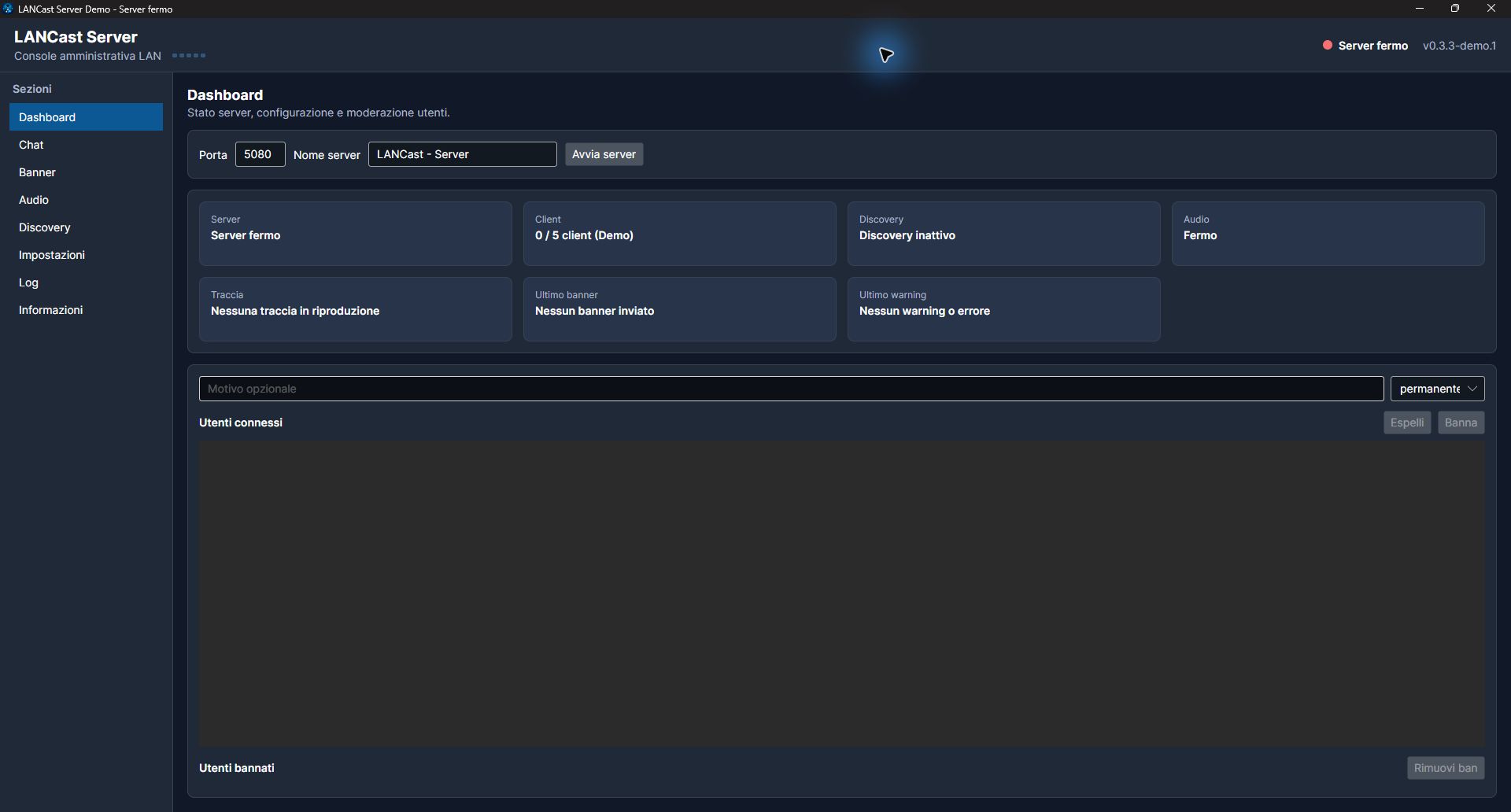Restore down the LANCast Server window
The image size is (1511, 812).
[x=1455, y=9]
